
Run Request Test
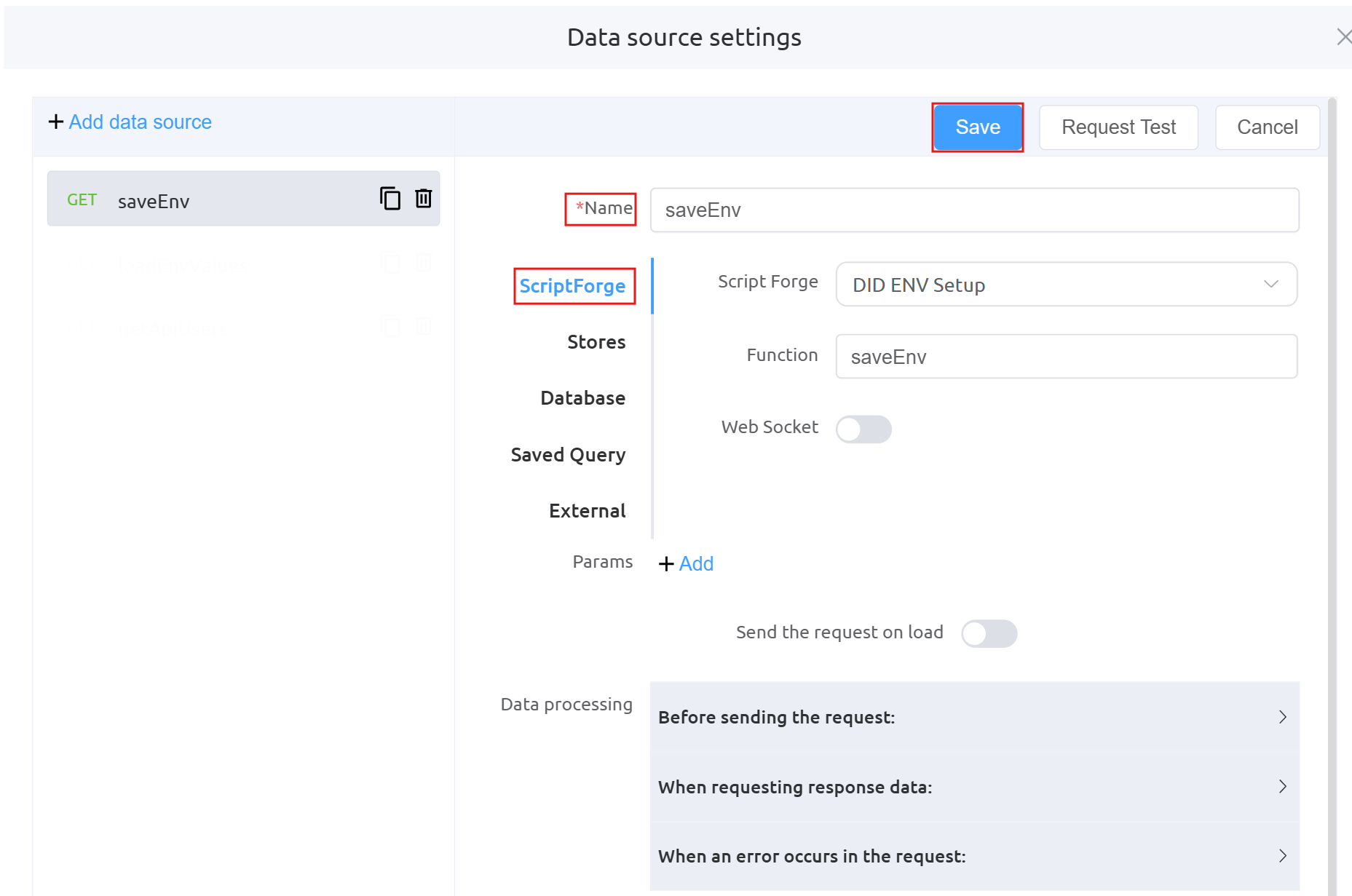coord(1118,127)
